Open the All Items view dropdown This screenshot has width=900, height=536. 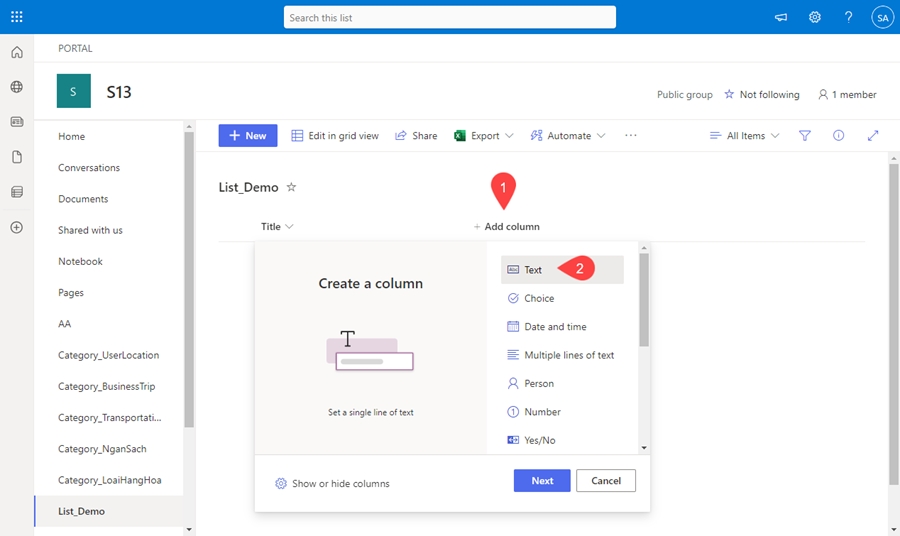[x=744, y=136]
